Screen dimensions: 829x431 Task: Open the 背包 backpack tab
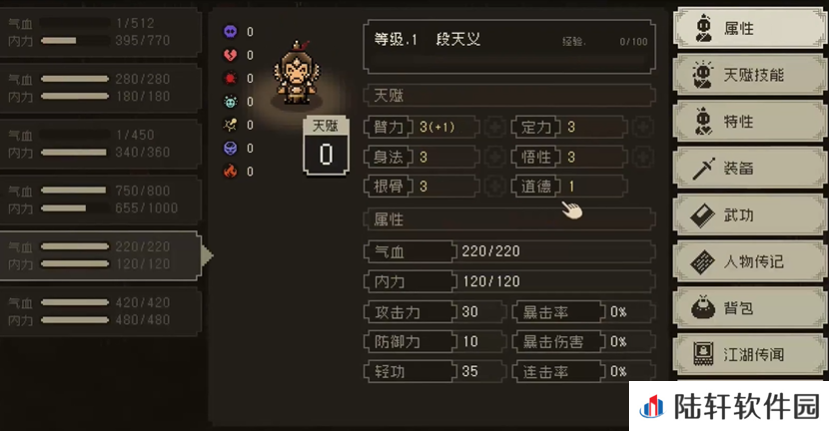750,308
